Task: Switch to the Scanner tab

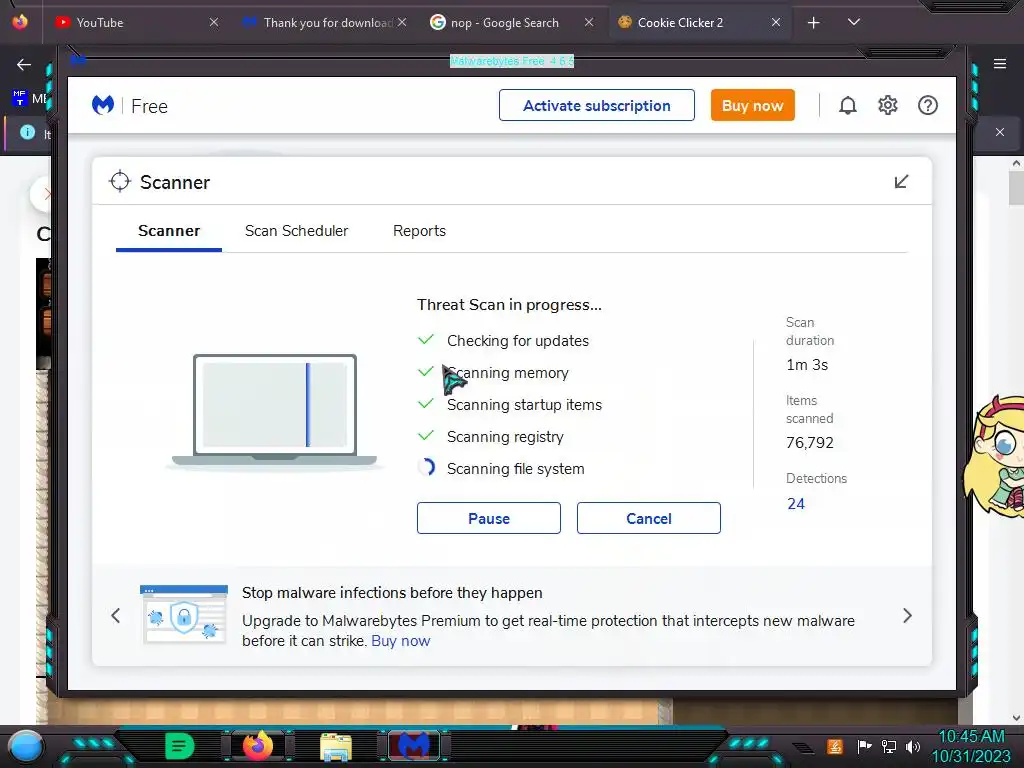Action: pos(168,231)
